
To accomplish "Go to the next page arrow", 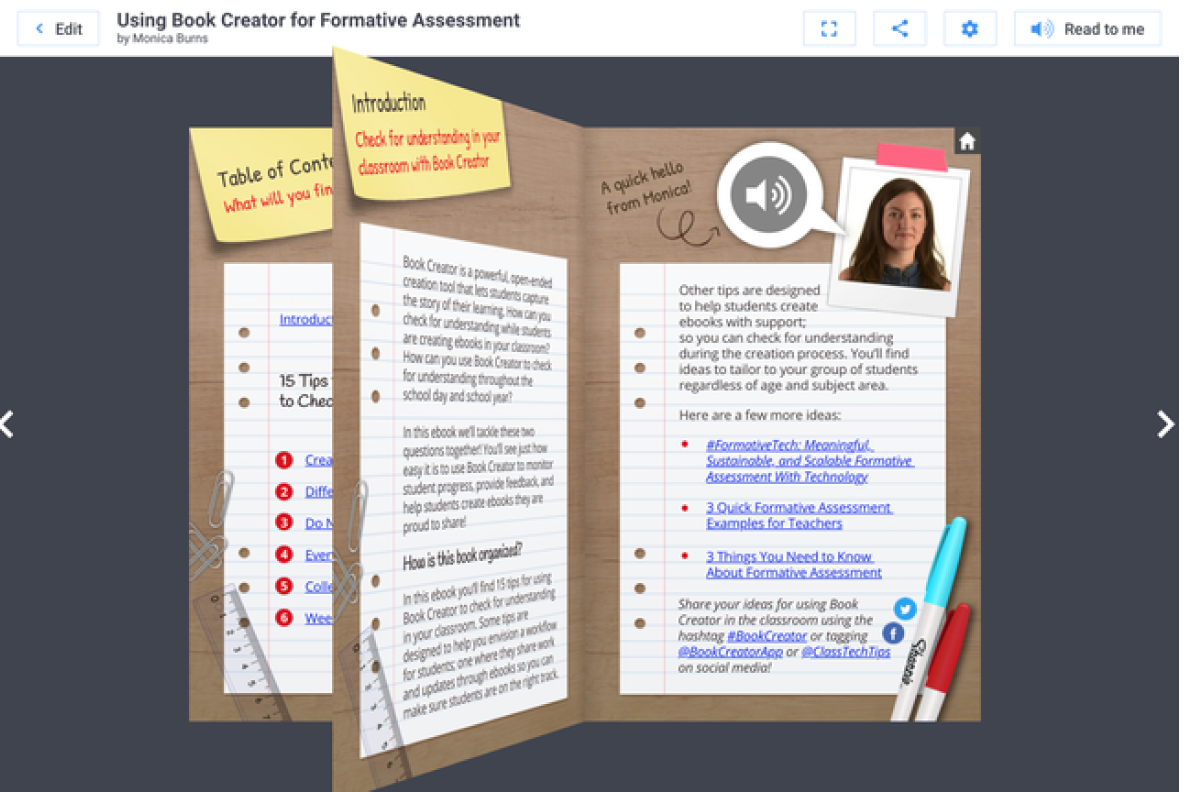I will 1164,424.
